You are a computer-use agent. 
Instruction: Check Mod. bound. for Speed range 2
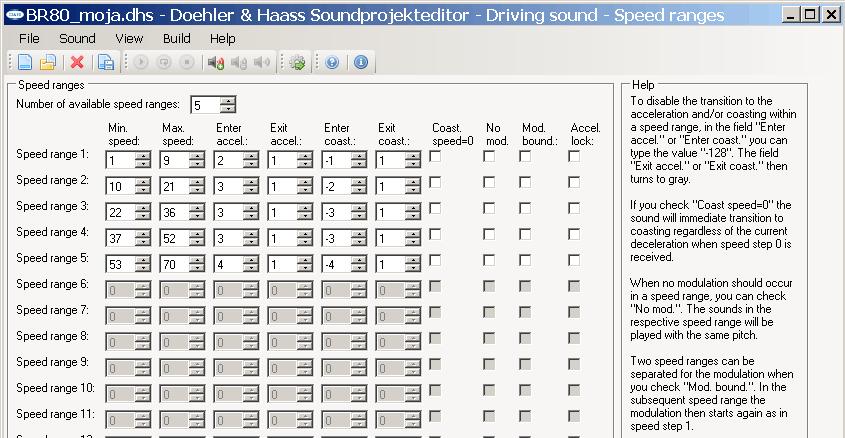(x=525, y=182)
